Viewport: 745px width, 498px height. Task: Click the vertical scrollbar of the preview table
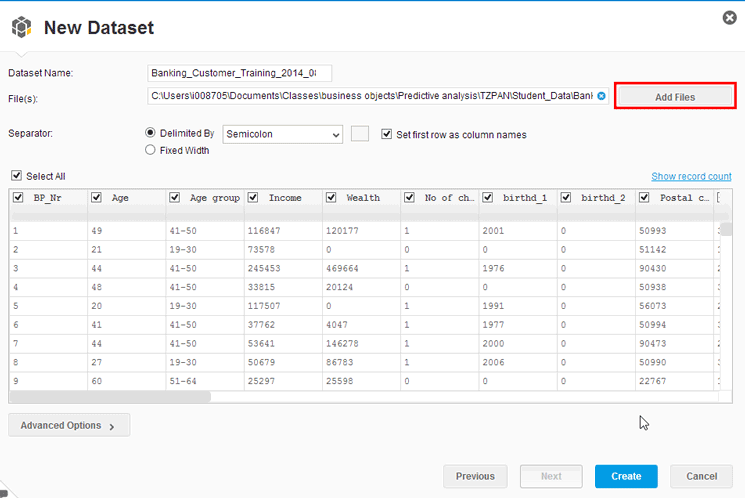[x=726, y=229]
